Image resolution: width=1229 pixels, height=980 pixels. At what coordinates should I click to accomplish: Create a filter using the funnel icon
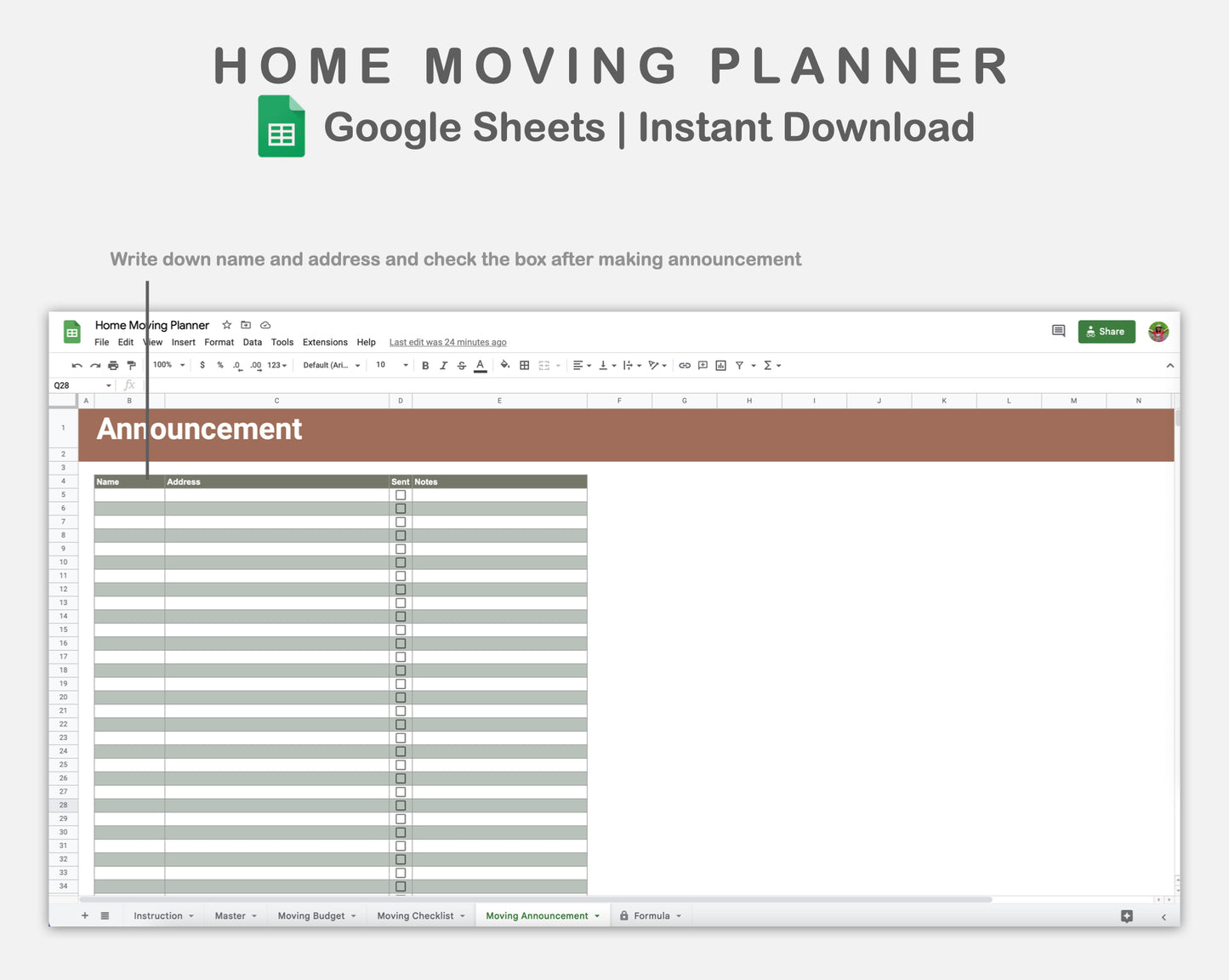(739, 365)
